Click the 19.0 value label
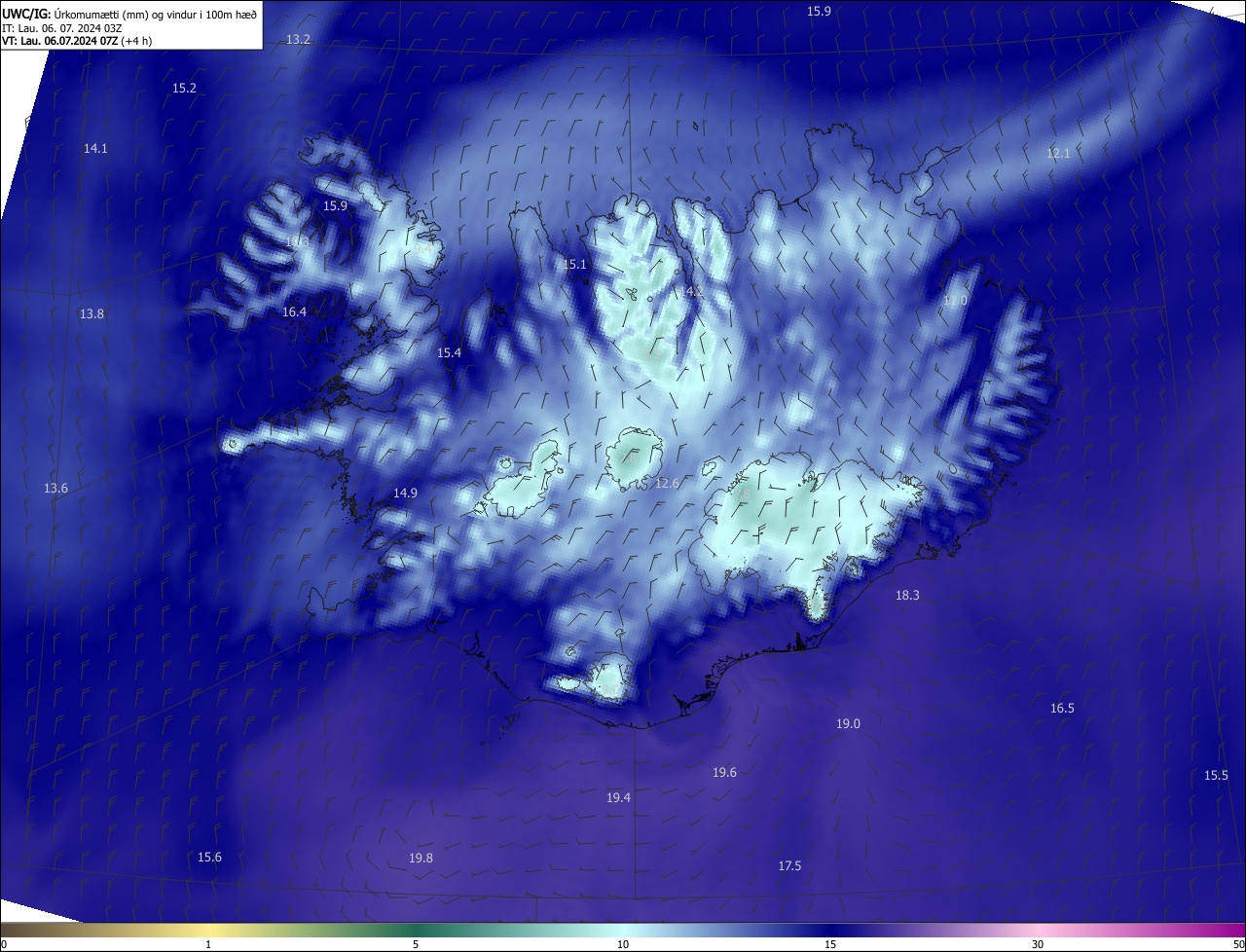 click(848, 724)
